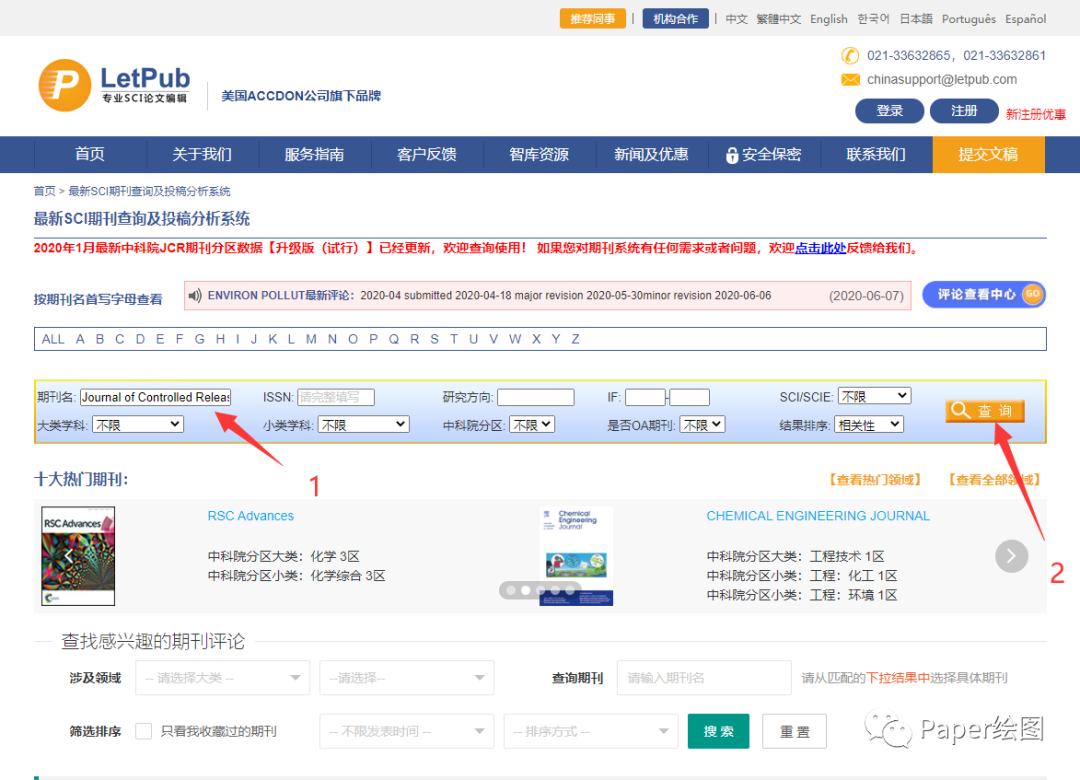Click the 查询期刊 journal name input
This screenshot has width=1080, height=780.
704,678
